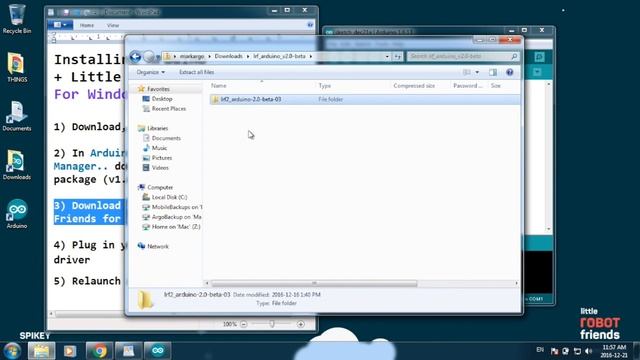Sort by Compressed size column
640x360 pixels.
(x=414, y=86)
